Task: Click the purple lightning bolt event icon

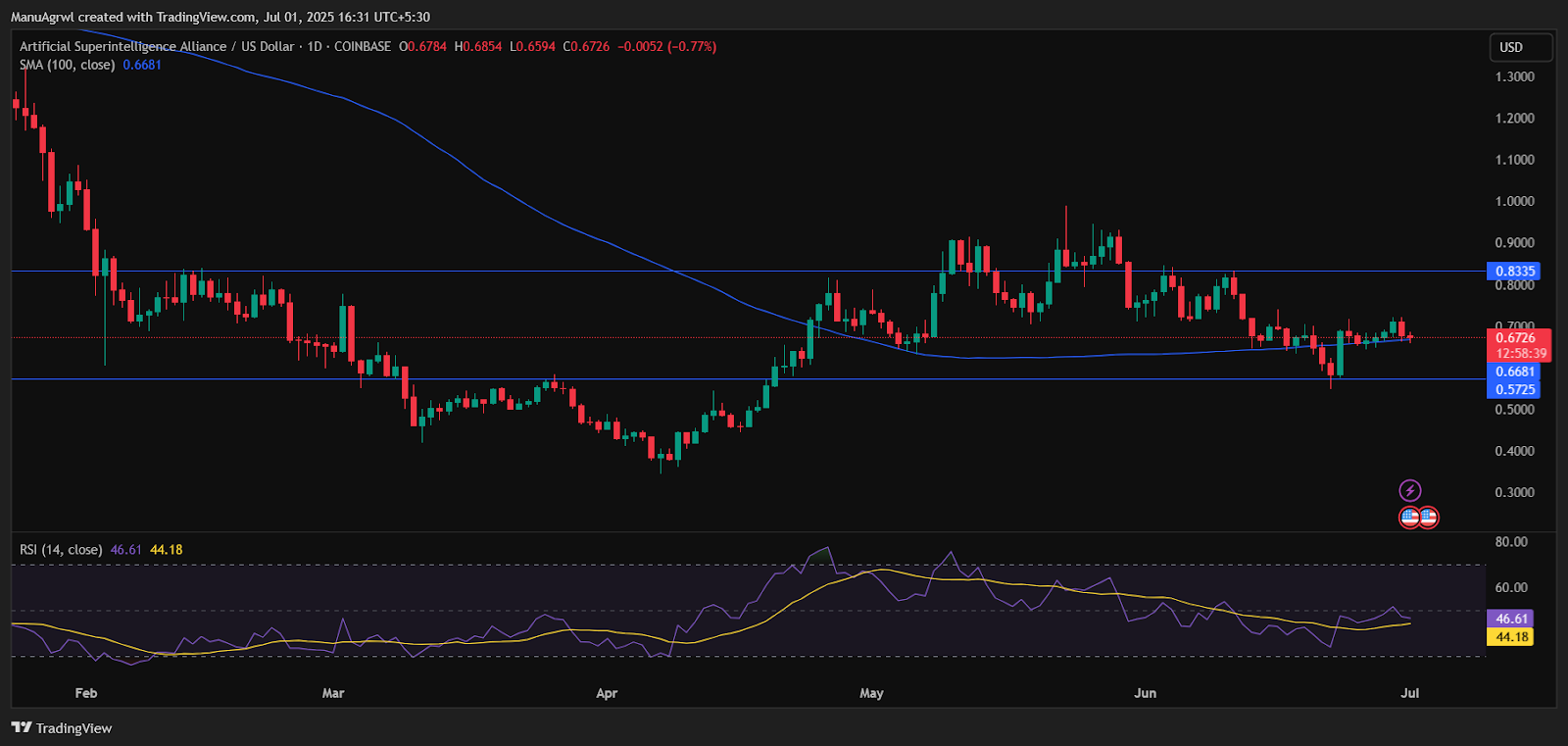Action: click(x=1409, y=490)
